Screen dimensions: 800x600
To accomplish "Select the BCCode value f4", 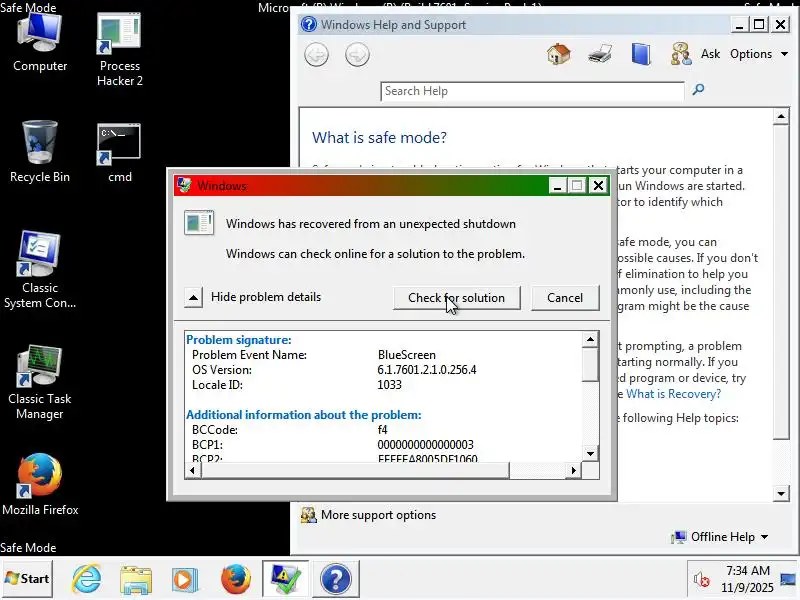I will 382,430.
